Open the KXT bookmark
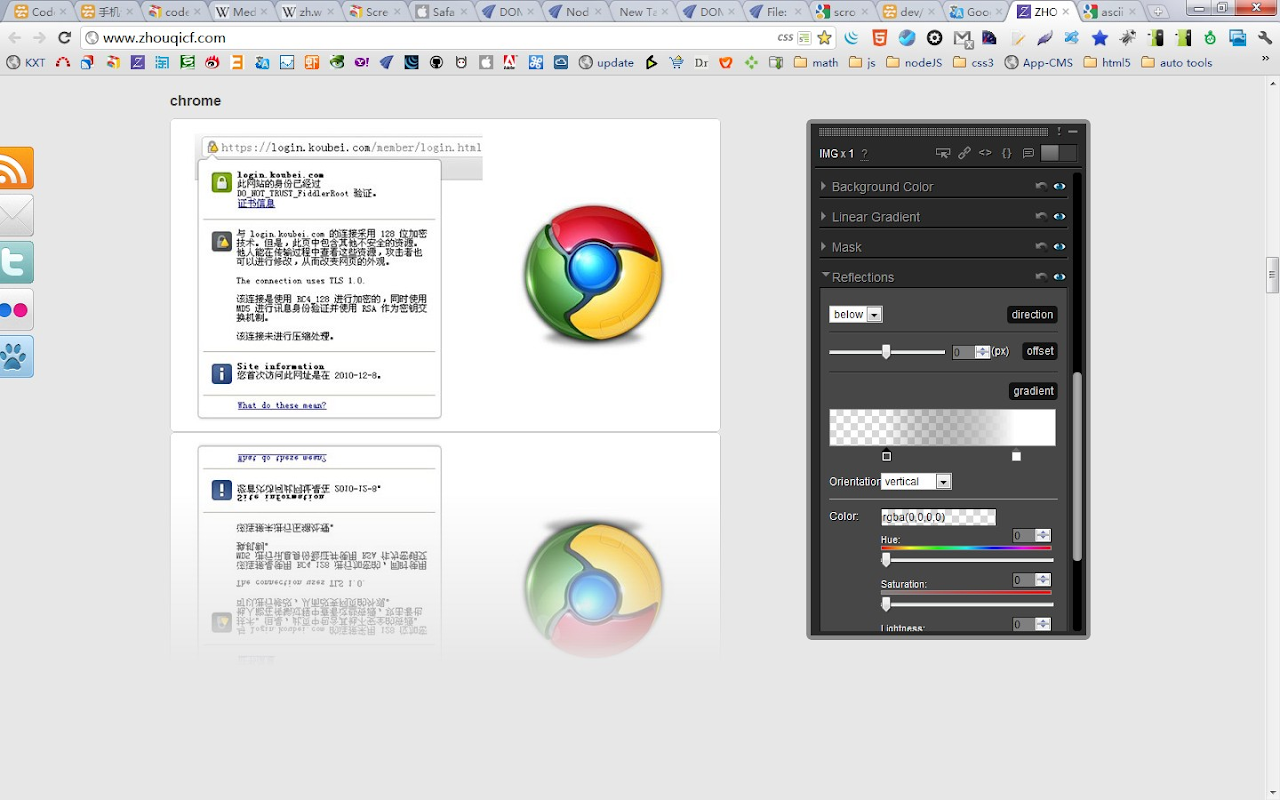 pos(26,62)
